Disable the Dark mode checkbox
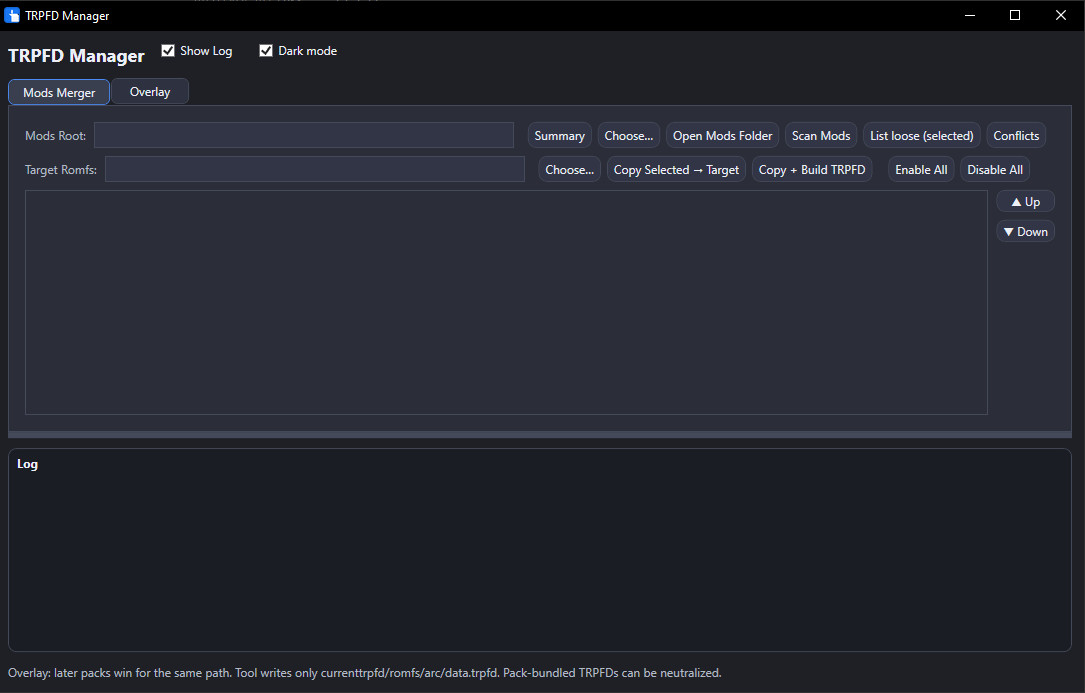The height and width of the screenshot is (693, 1085). point(266,51)
